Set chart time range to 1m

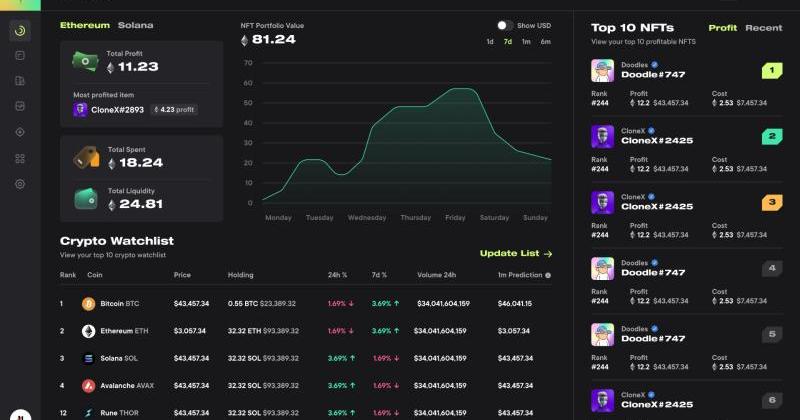(x=526, y=42)
